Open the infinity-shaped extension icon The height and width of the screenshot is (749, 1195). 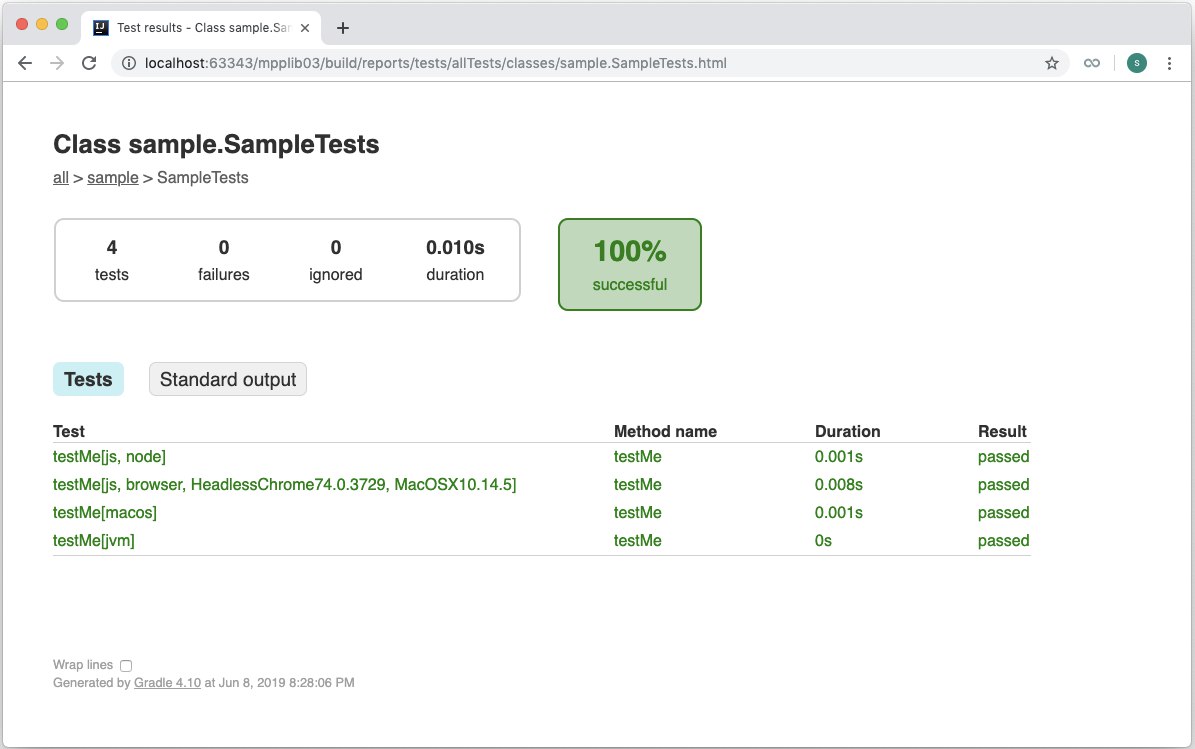point(1092,63)
